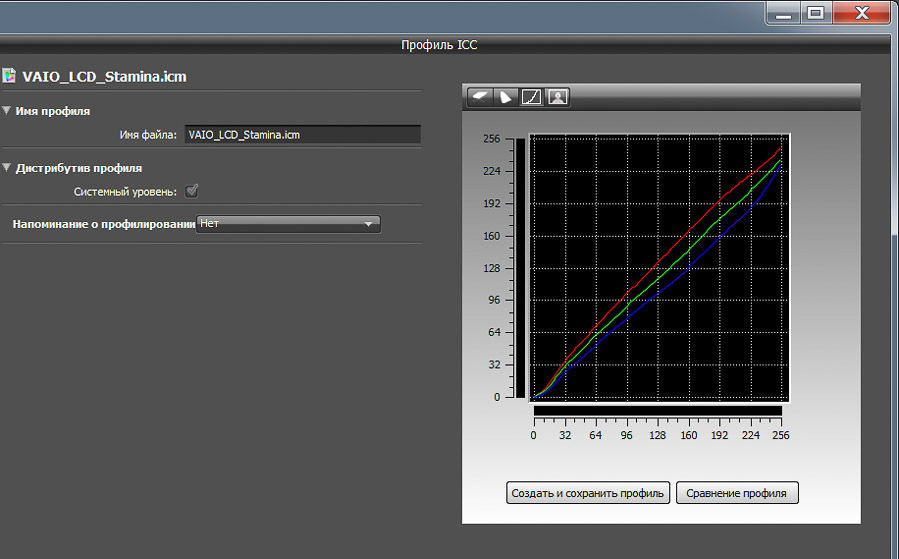Click the Имя файла label
The height and width of the screenshot is (559, 899).
(148, 135)
